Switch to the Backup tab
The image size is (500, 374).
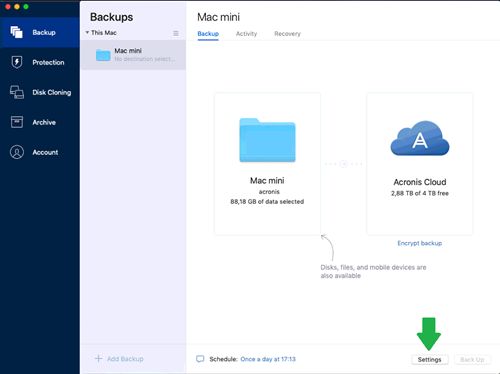tap(208, 34)
